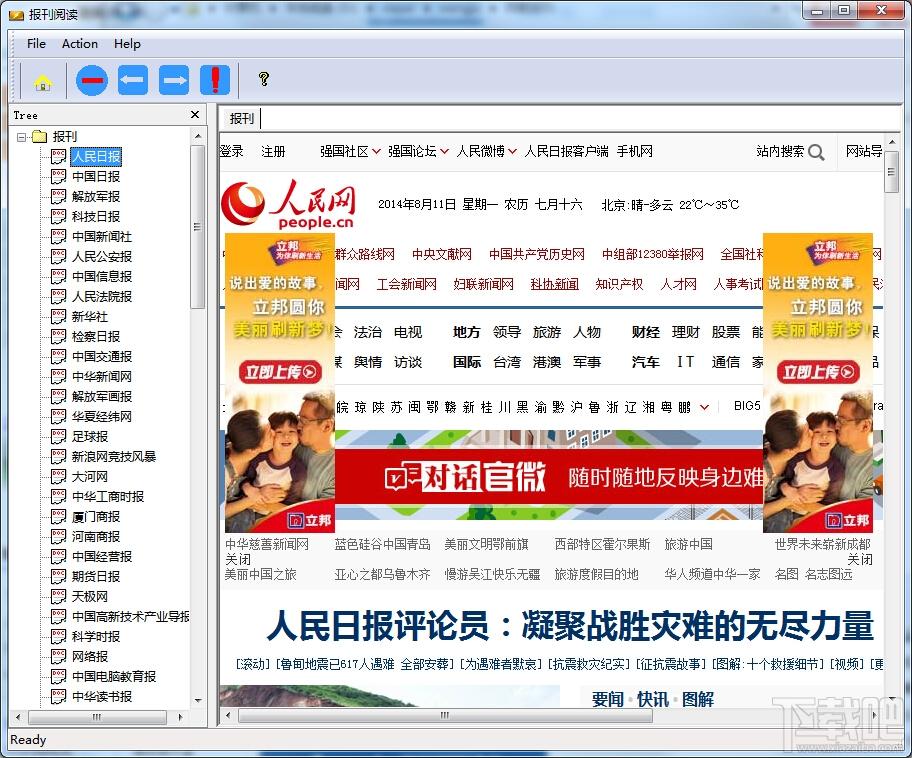Click the tree panel horizontal scrollbar thumb
This screenshot has height=758, width=912.
click(97, 717)
